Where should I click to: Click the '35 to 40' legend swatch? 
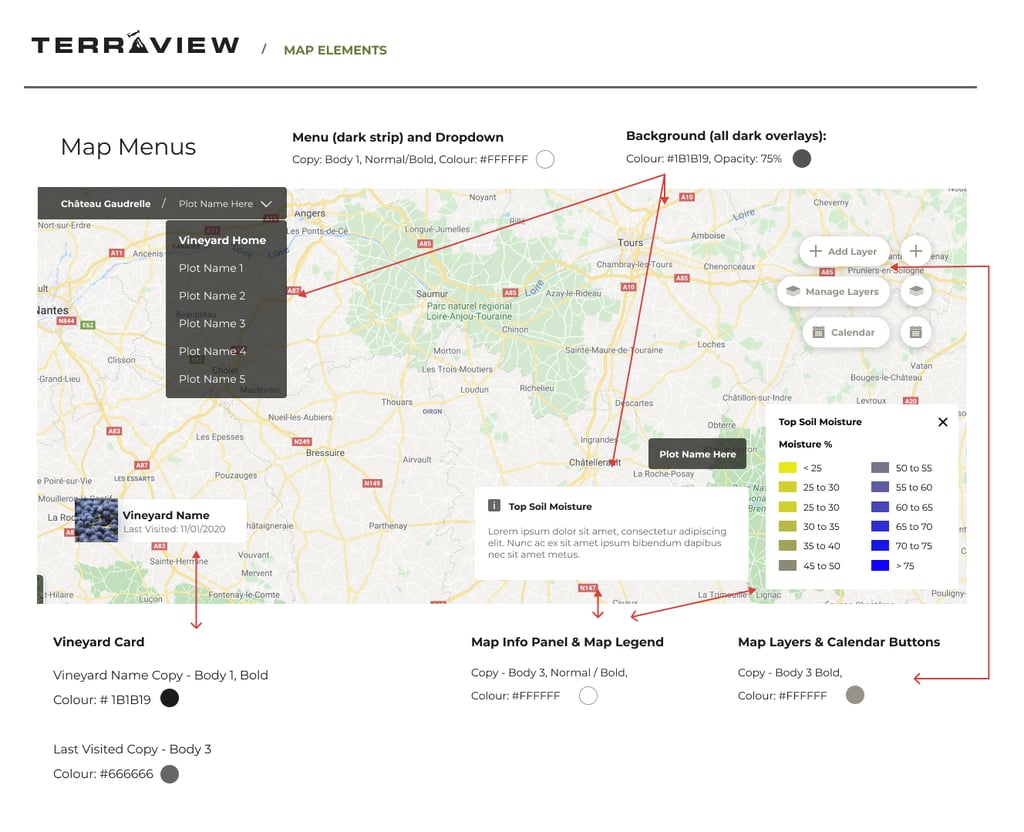click(x=788, y=546)
